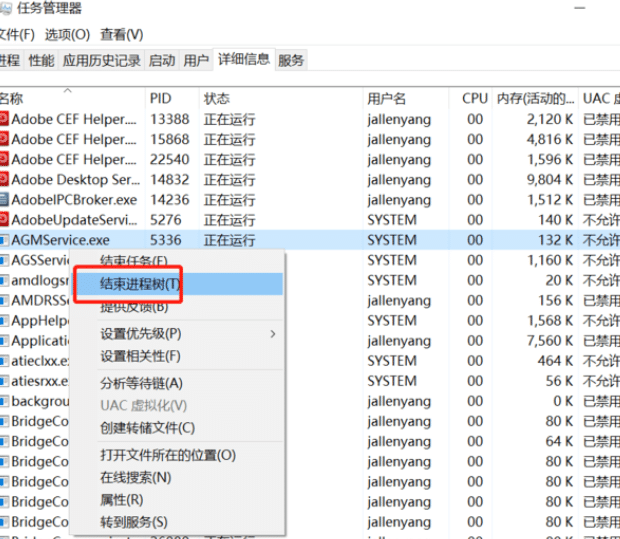The image size is (620, 539).
Task: Select the AdobeUpdateServi... row name
Action: (x=74, y=220)
